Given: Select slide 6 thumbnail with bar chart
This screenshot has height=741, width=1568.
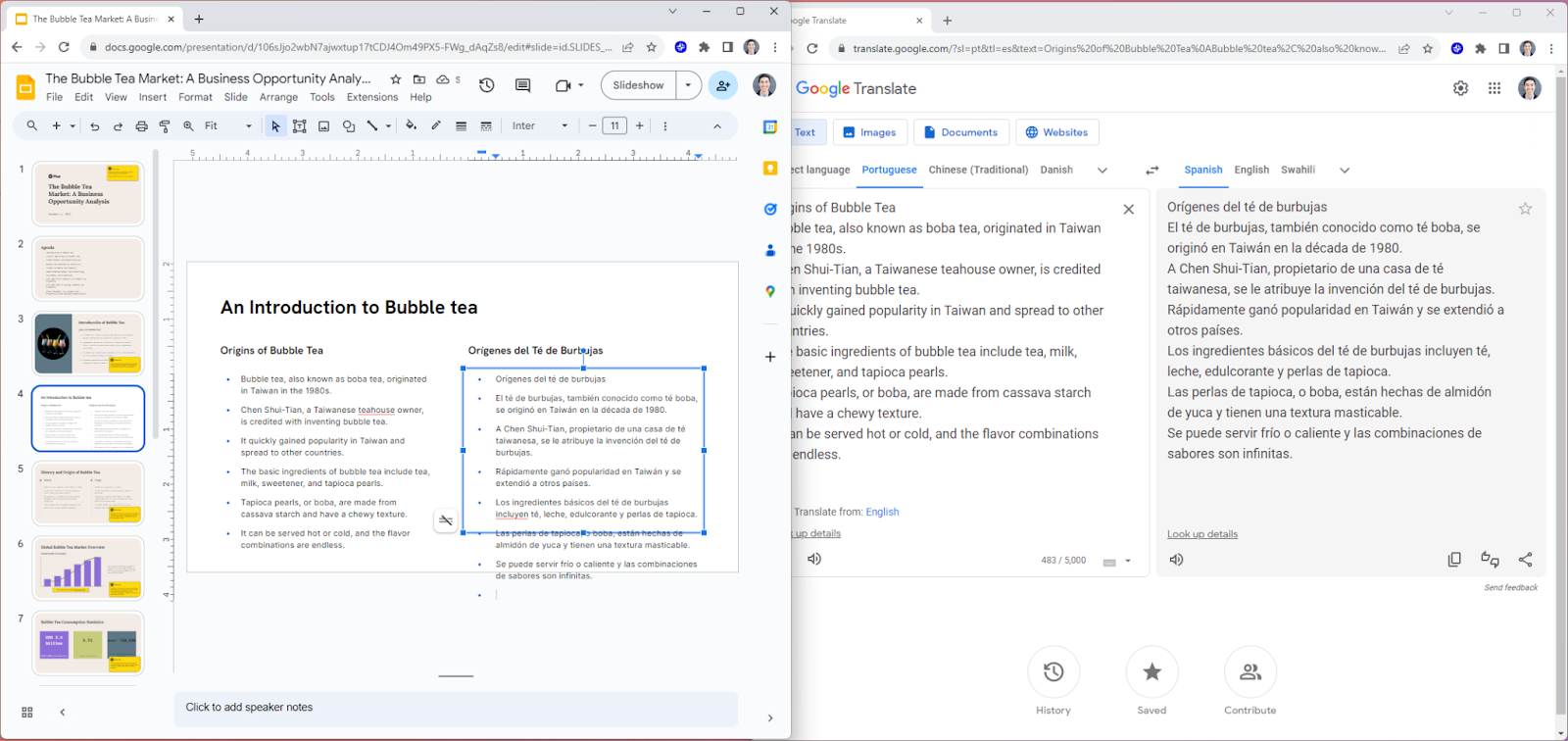Looking at the screenshot, I should [88, 568].
